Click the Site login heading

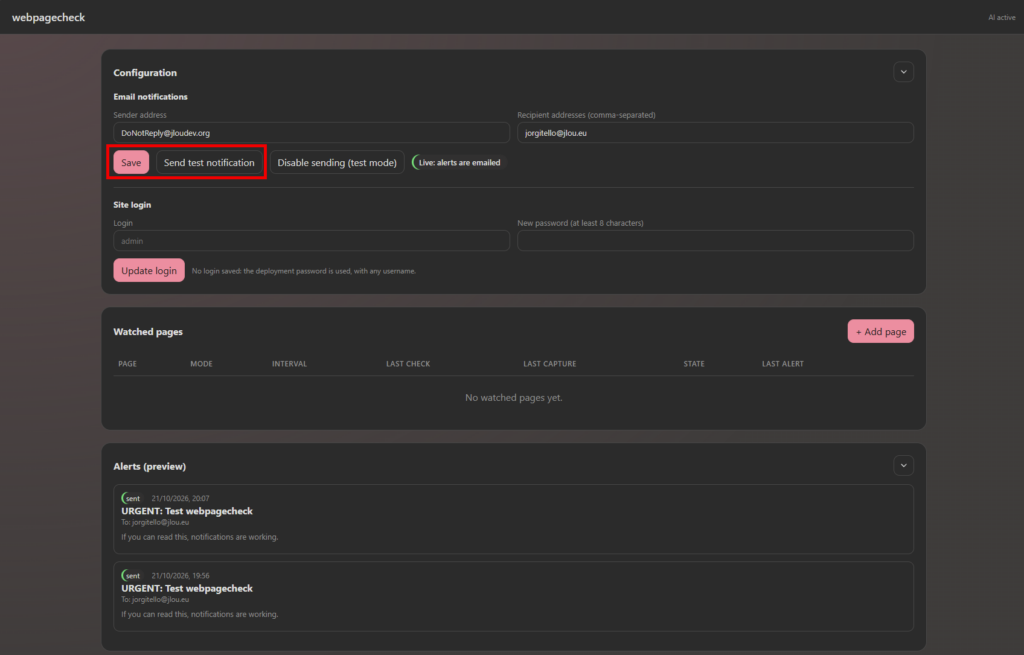click(x=132, y=205)
